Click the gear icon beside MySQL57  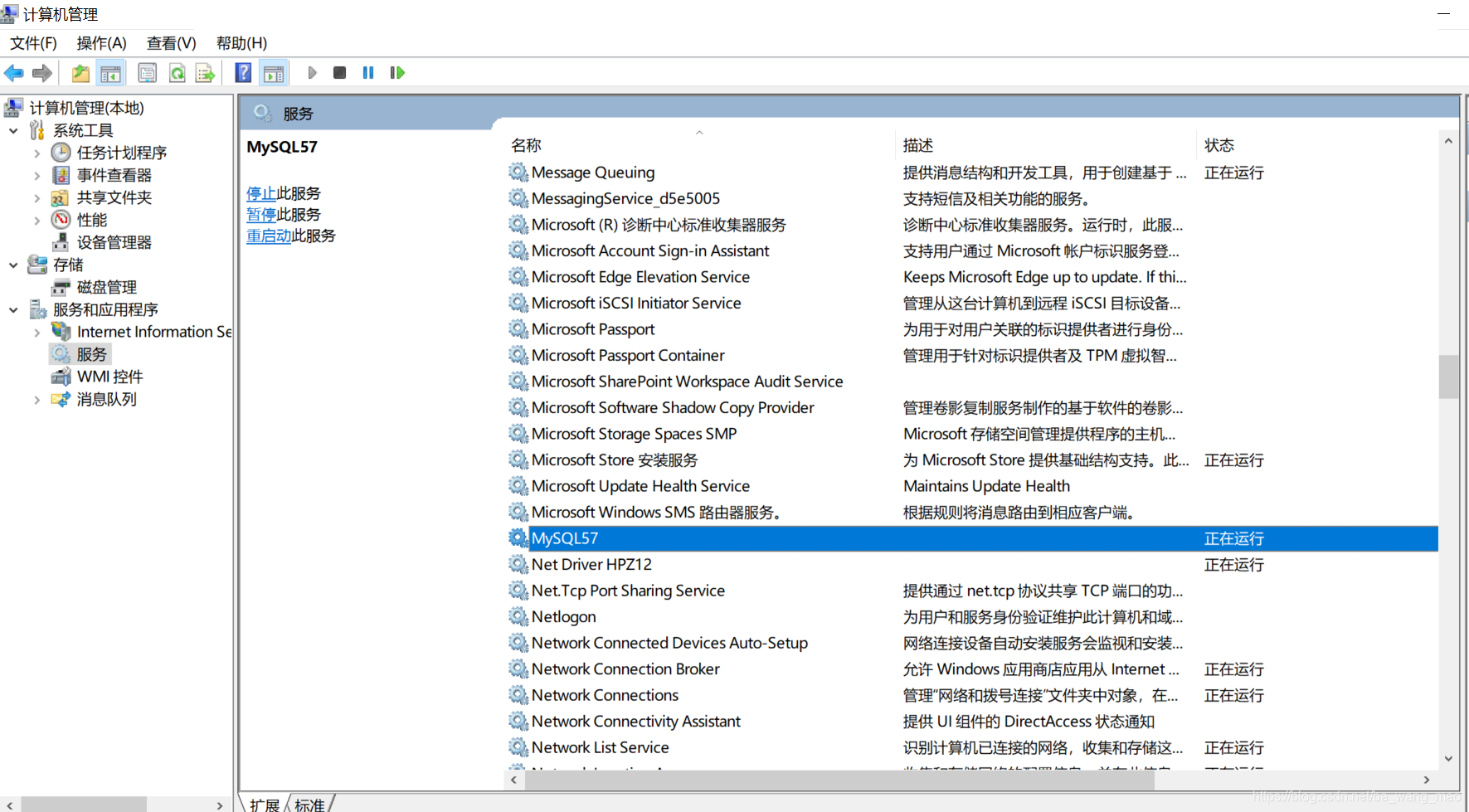(518, 538)
